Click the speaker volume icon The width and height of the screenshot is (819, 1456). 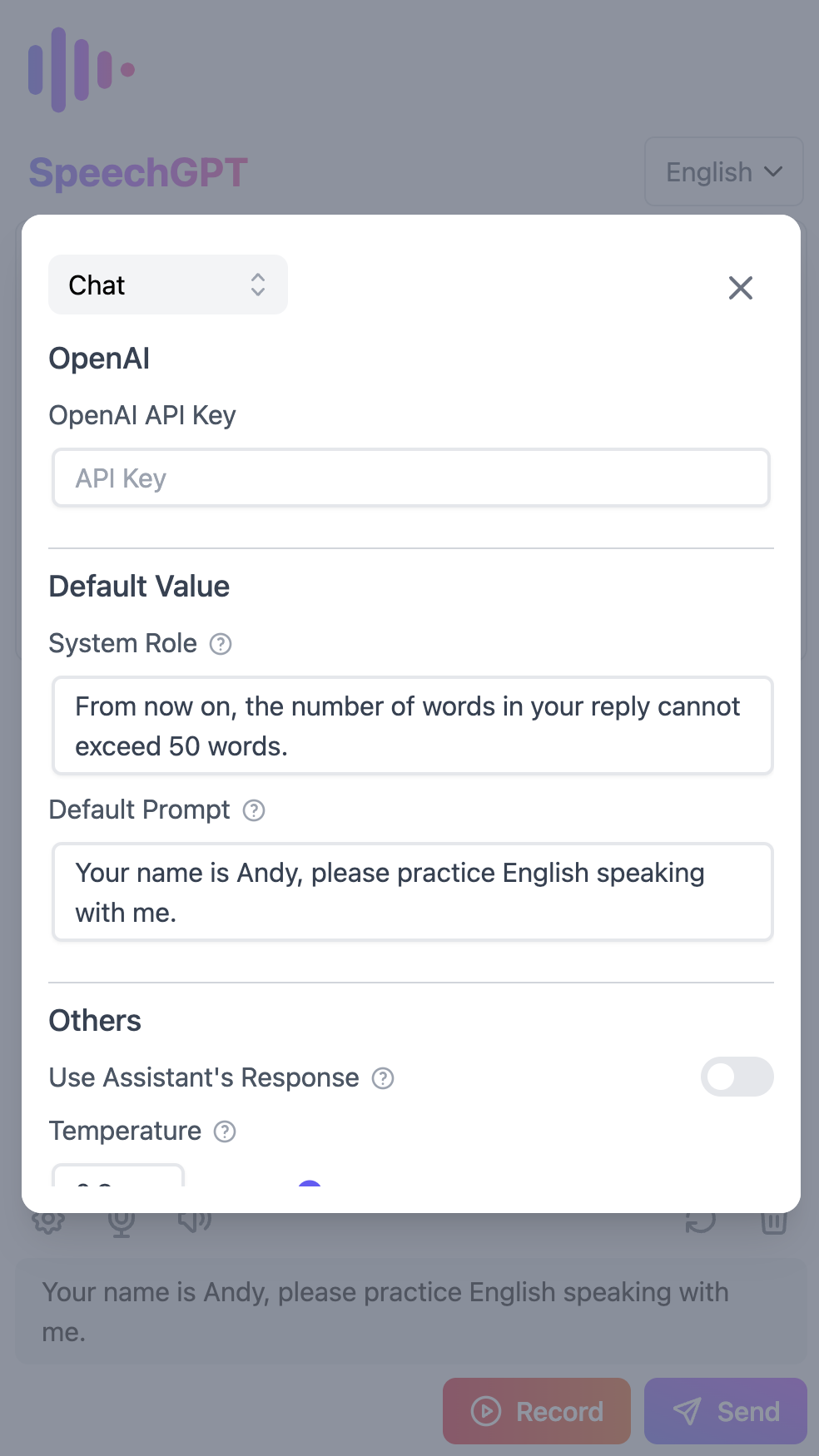(195, 1221)
